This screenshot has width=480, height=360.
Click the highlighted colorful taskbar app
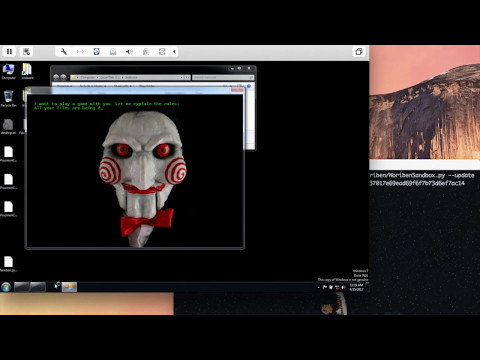click(x=69, y=287)
